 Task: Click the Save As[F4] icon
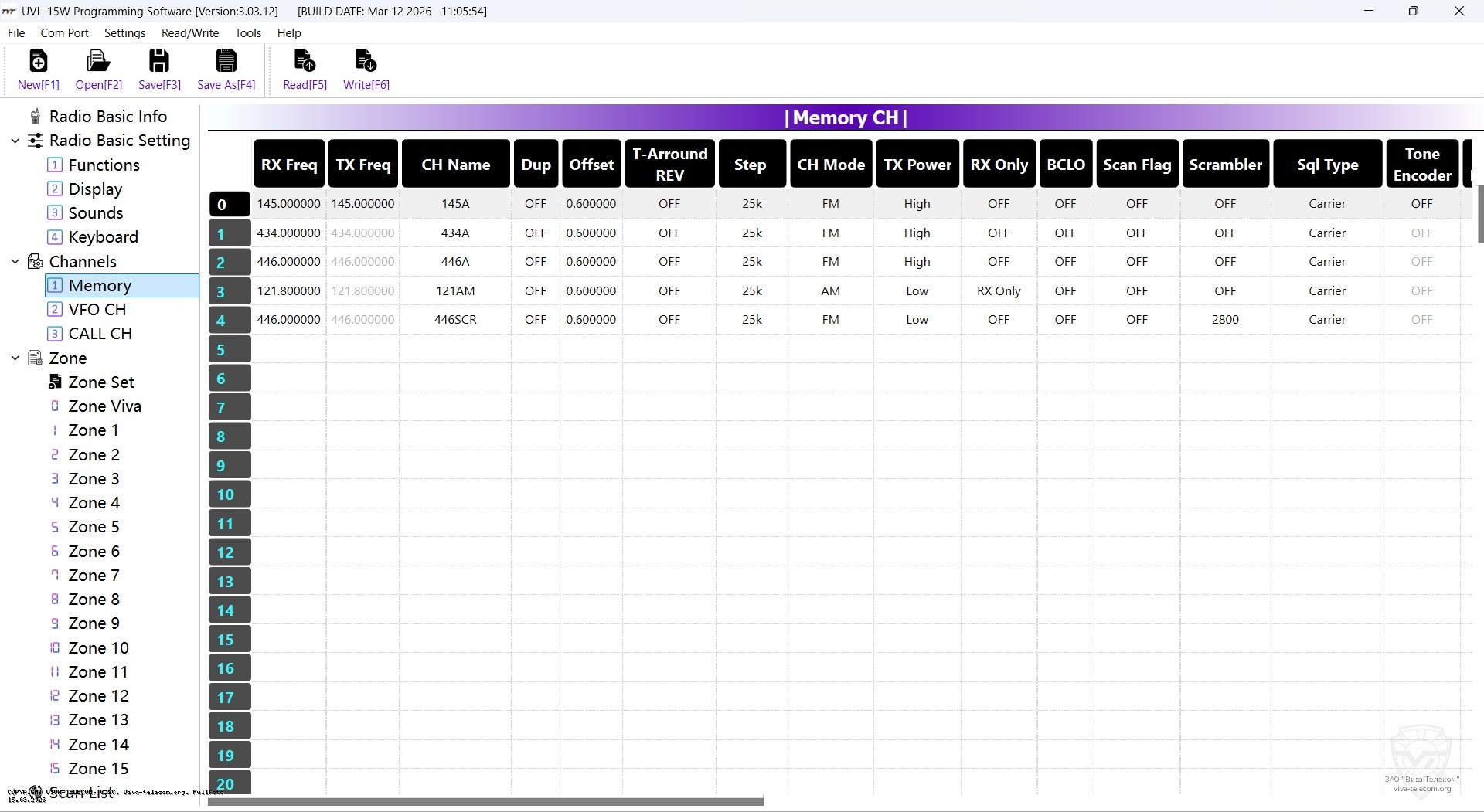coord(226,62)
